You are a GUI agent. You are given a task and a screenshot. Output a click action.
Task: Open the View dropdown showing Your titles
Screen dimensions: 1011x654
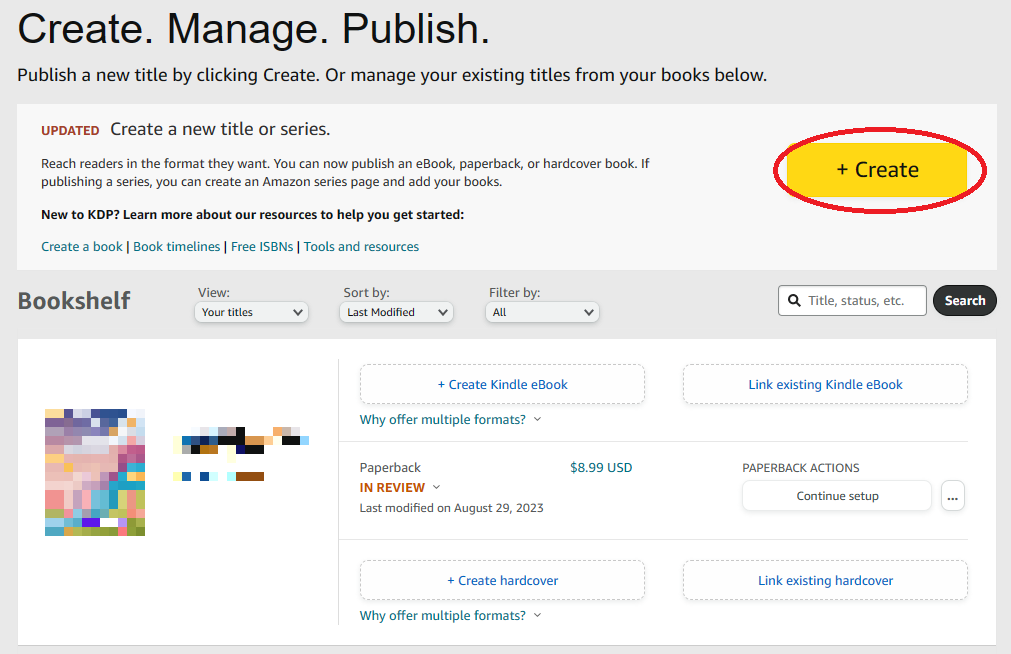(x=251, y=312)
